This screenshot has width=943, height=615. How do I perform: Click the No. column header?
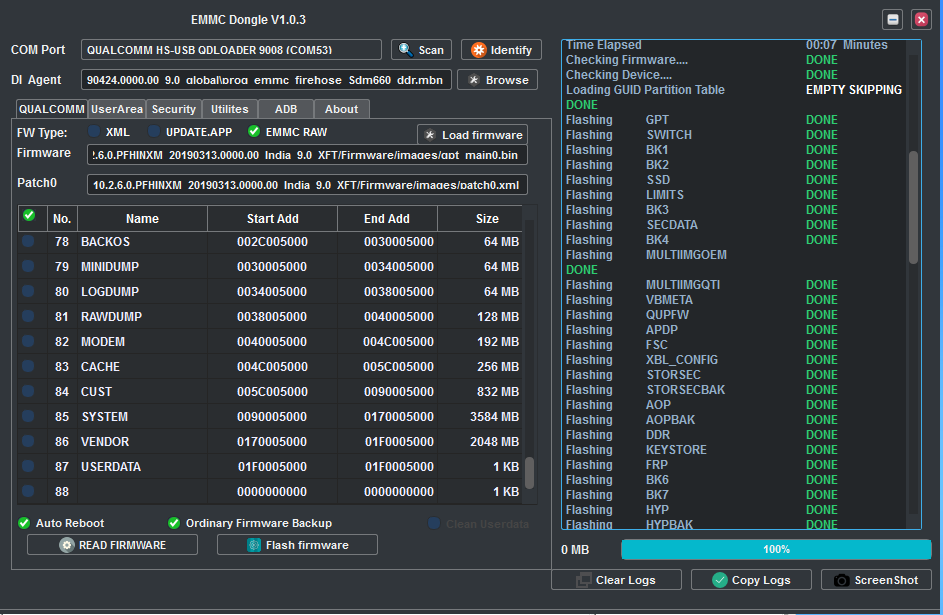pyautogui.click(x=62, y=219)
